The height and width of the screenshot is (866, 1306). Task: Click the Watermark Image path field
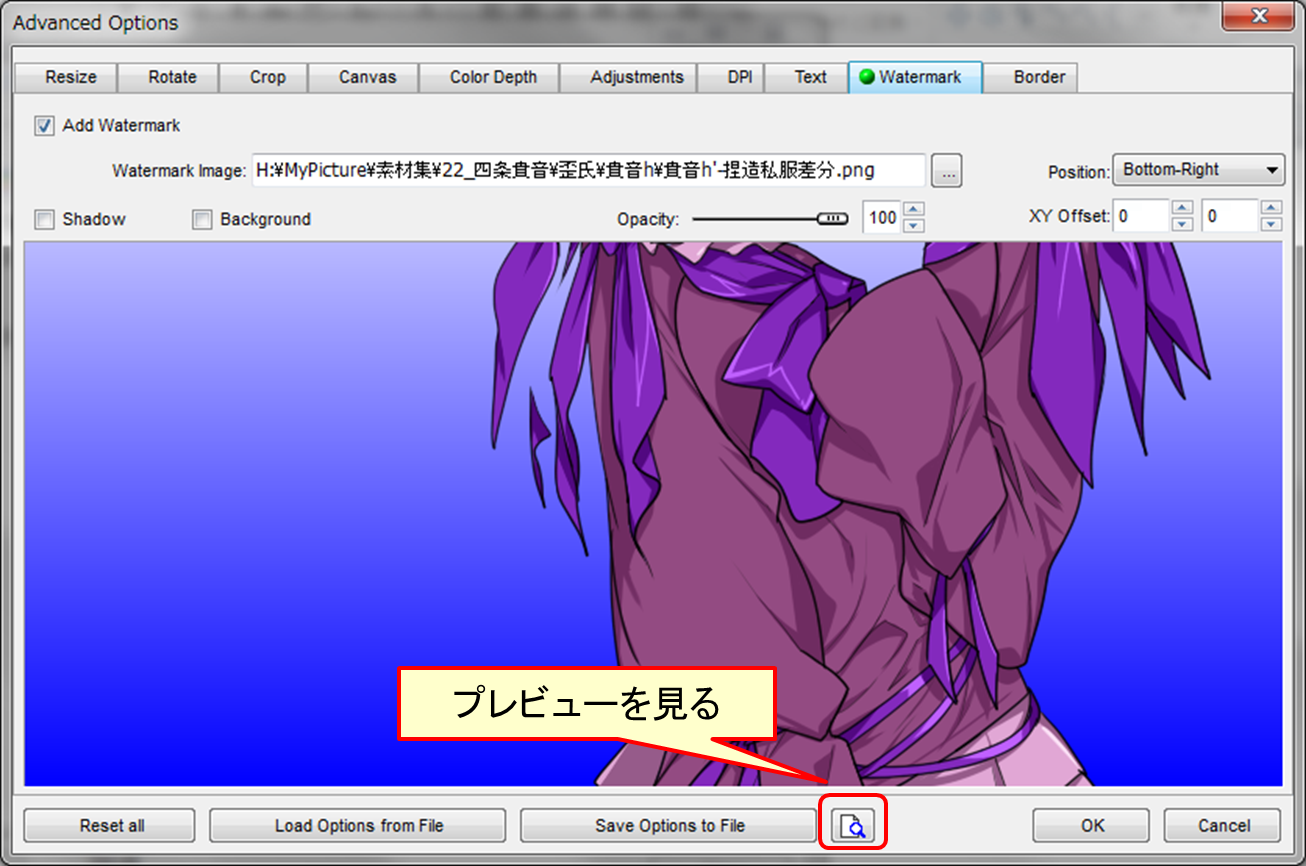(588, 171)
